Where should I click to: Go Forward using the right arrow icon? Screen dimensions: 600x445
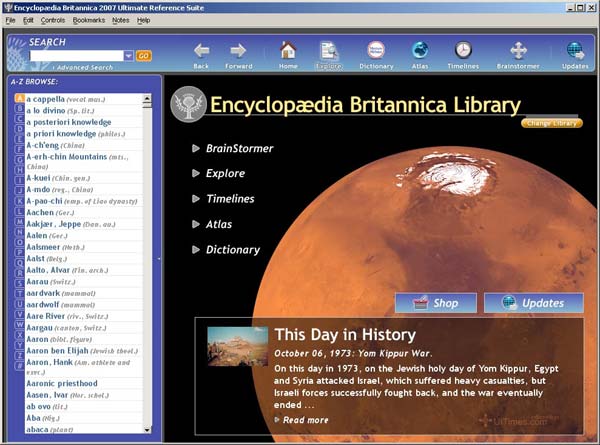click(238, 51)
